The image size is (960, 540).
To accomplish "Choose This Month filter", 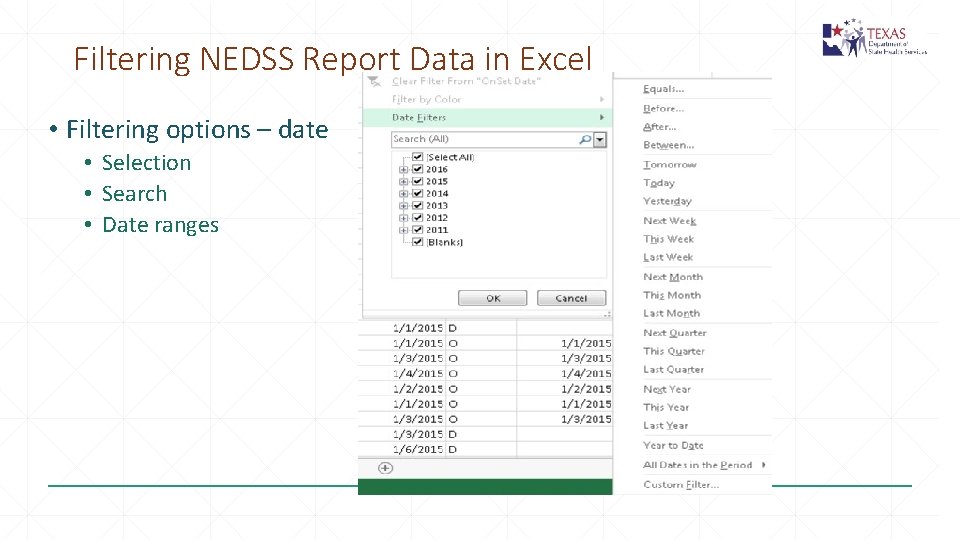I will point(672,295).
